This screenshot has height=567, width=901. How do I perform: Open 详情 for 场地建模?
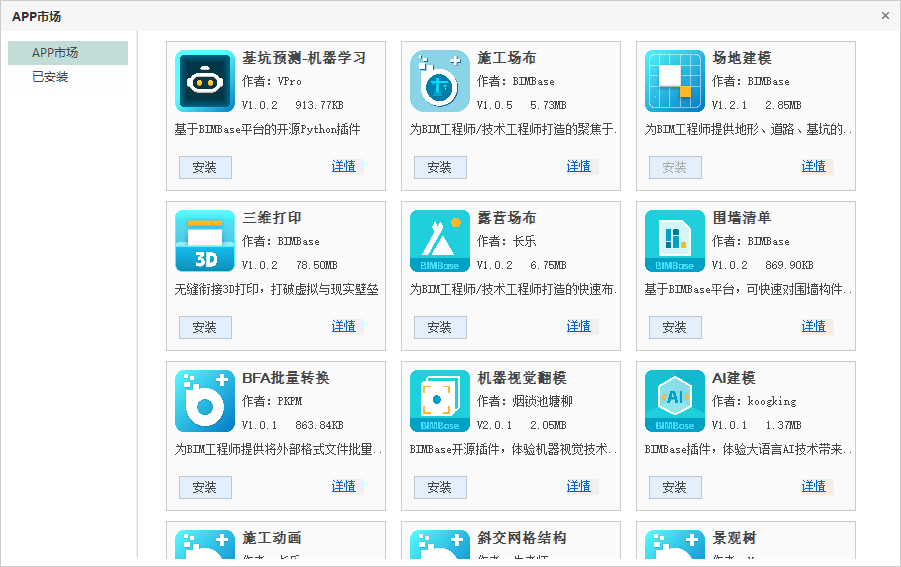coord(814,166)
